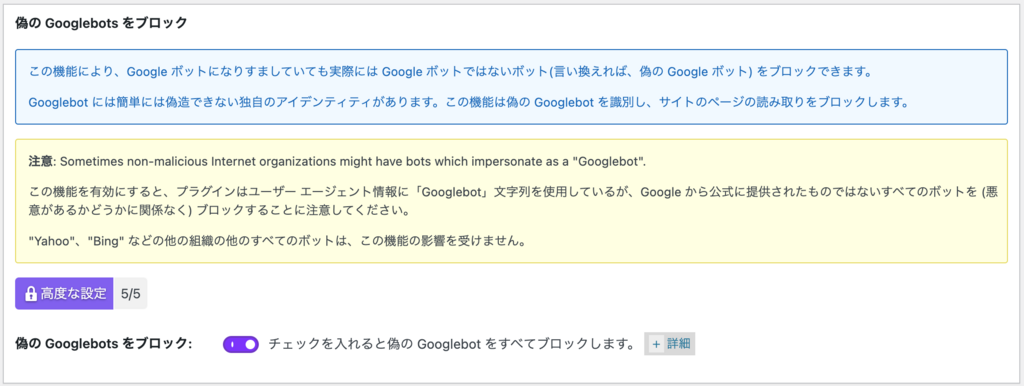Click the white knob of the purple toggle
This screenshot has width=1024, height=386.
pos(251,344)
